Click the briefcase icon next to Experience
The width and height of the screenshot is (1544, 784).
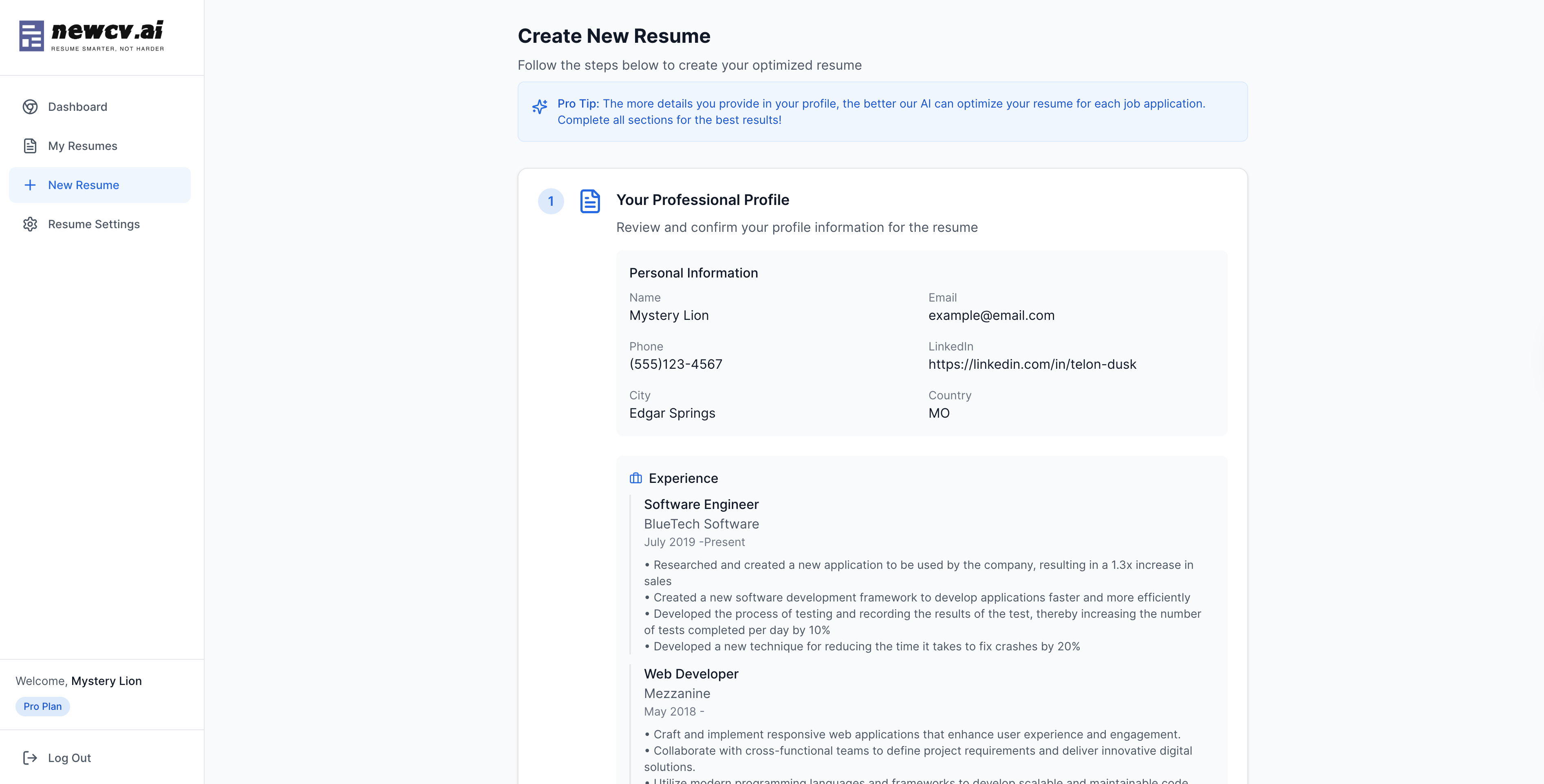click(635, 478)
